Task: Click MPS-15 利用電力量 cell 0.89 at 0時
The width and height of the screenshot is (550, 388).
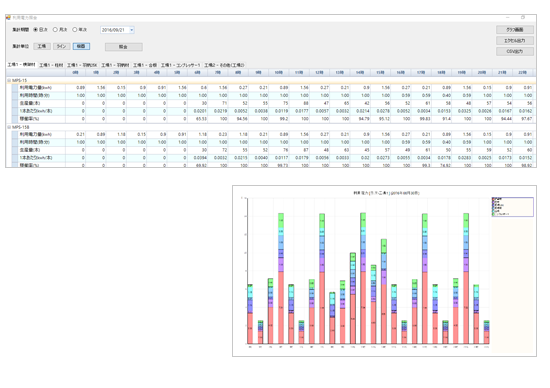Action: tap(75, 88)
